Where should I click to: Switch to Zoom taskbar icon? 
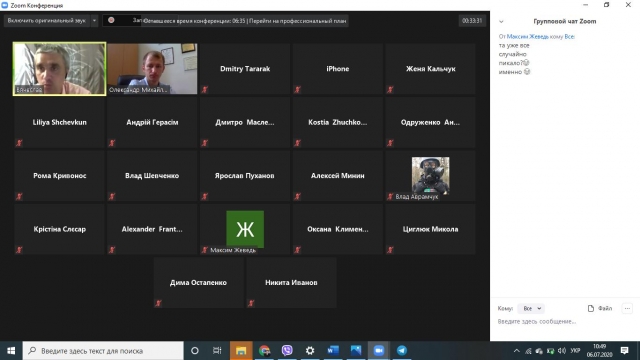tap(379, 350)
